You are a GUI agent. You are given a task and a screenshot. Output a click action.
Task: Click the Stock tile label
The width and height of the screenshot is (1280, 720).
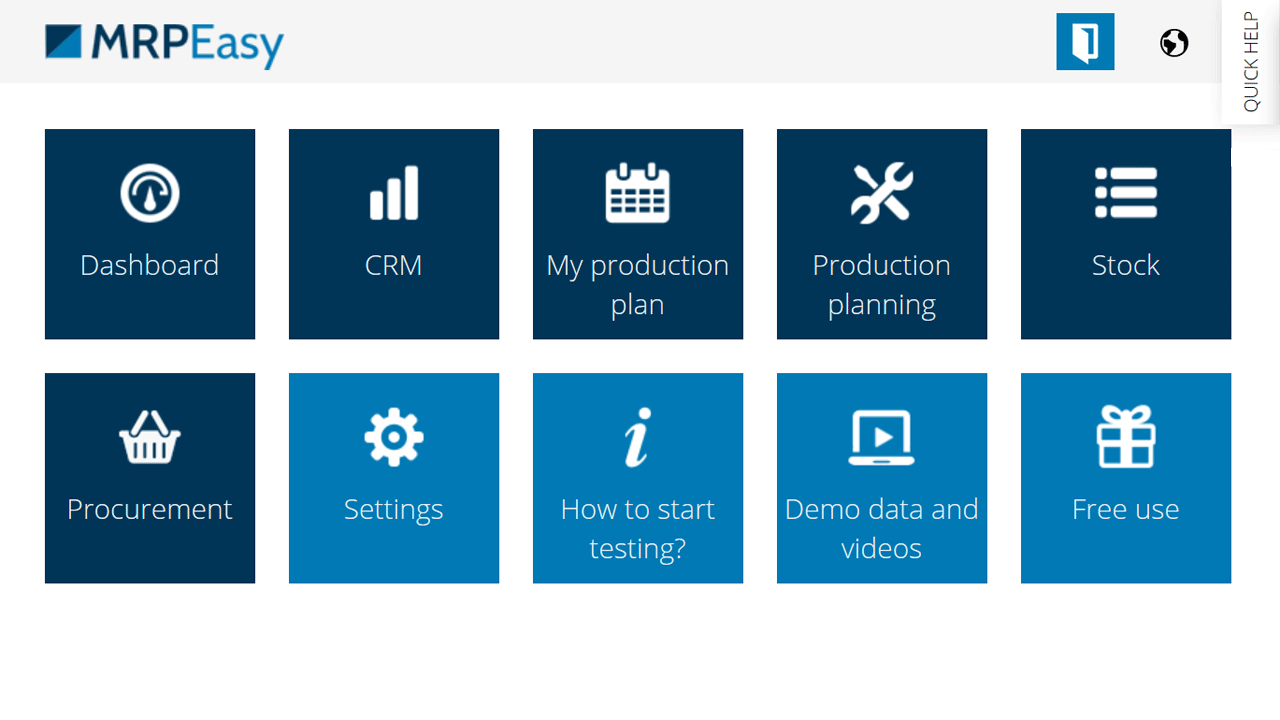click(x=1126, y=265)
